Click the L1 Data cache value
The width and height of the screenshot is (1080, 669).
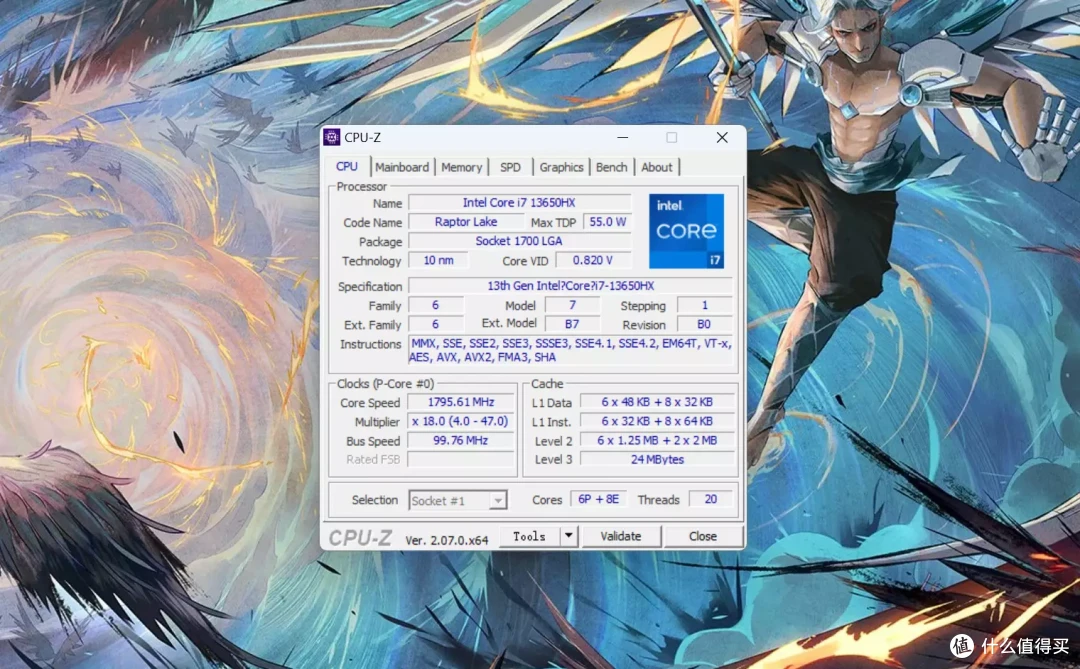click(657, 402)
